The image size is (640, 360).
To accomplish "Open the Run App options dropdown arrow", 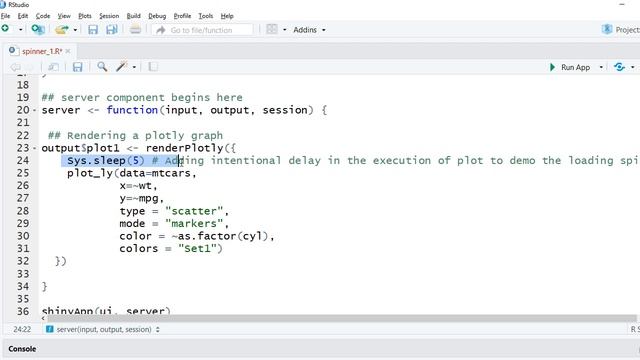I will tap(601, 67).
